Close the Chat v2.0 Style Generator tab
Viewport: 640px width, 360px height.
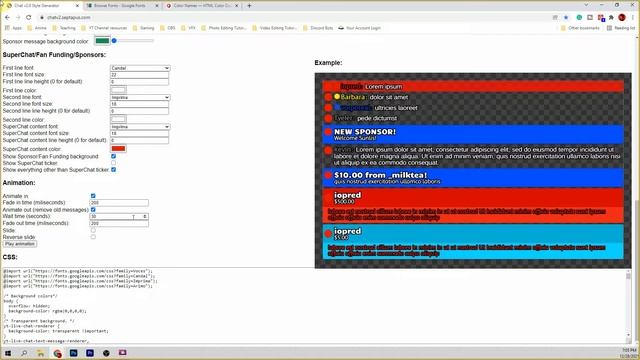[77, 6]
